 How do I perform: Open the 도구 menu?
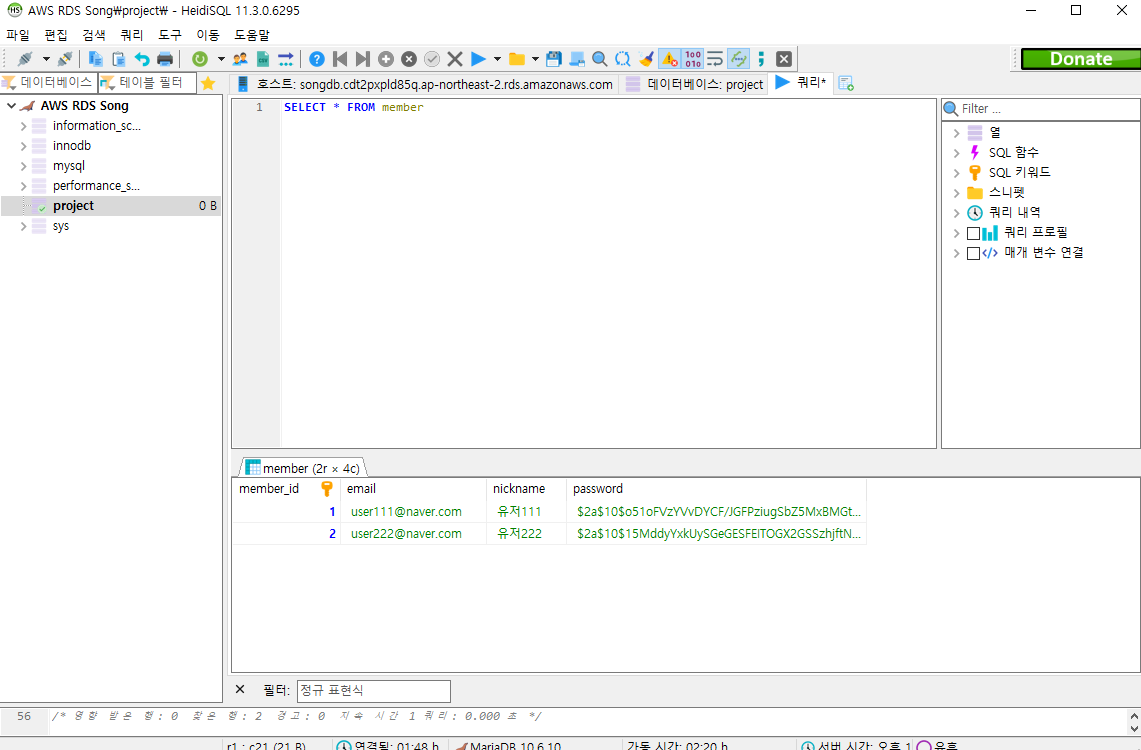click(170, 35)
